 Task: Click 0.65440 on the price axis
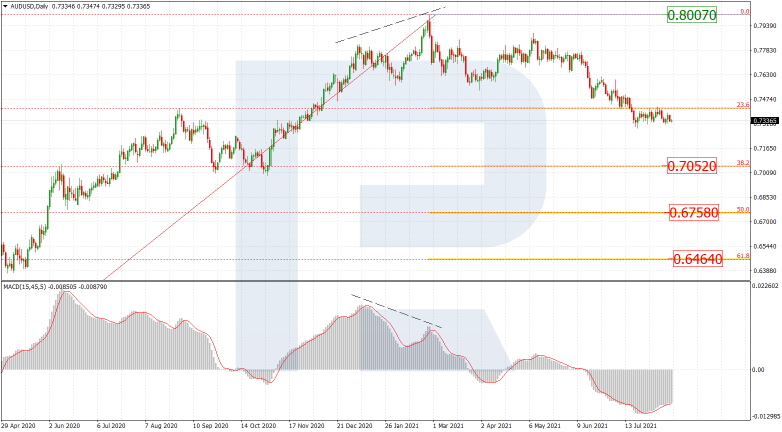(x=765, y=246)
